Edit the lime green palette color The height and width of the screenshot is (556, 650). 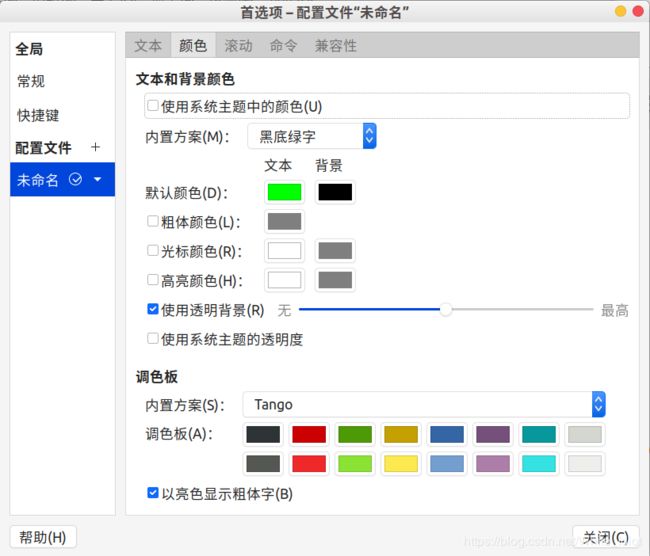coord(355,464)
